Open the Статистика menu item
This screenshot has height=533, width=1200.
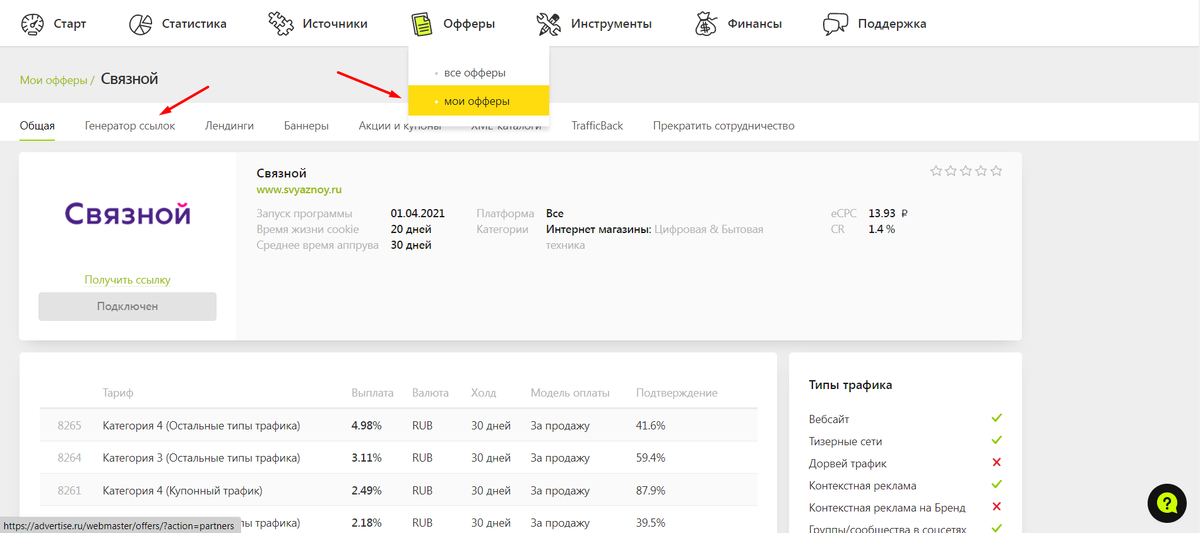click(194, 24)
